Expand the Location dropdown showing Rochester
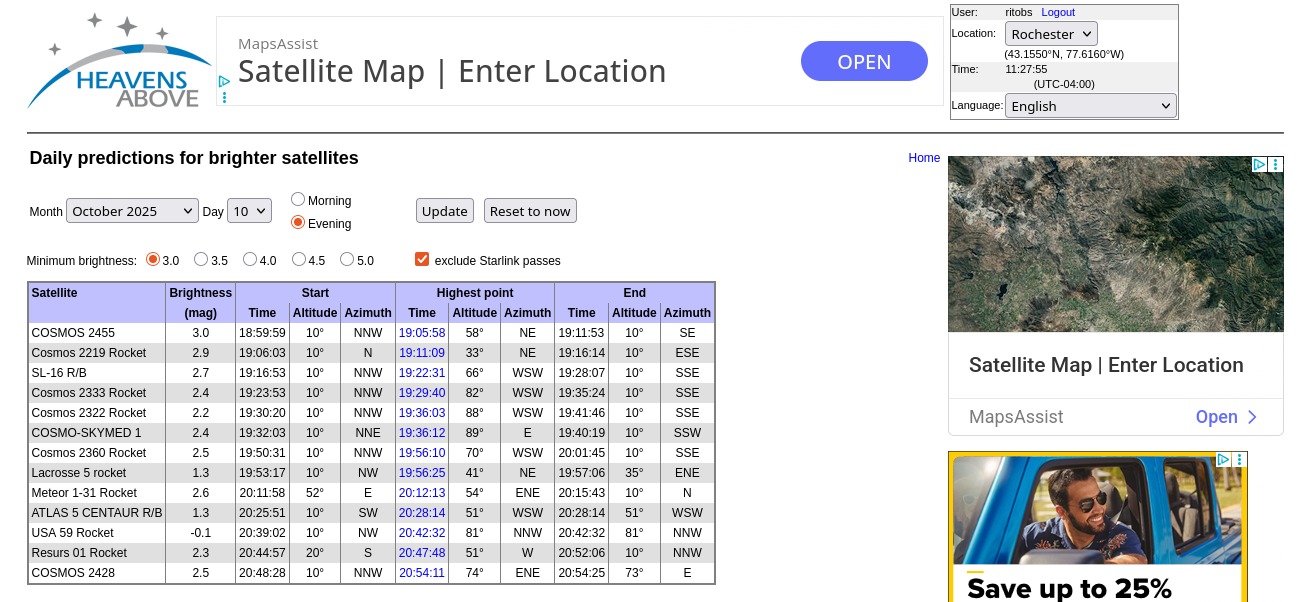The width and height of the screenshot is (1299, 602). (1050, 34)
